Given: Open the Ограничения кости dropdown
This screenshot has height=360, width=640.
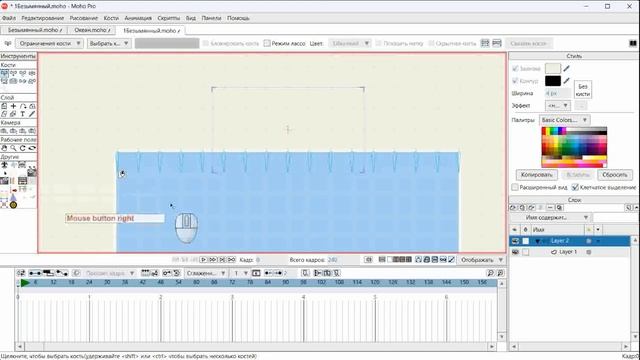Looking at the screenshot, I should click(50, 43).
